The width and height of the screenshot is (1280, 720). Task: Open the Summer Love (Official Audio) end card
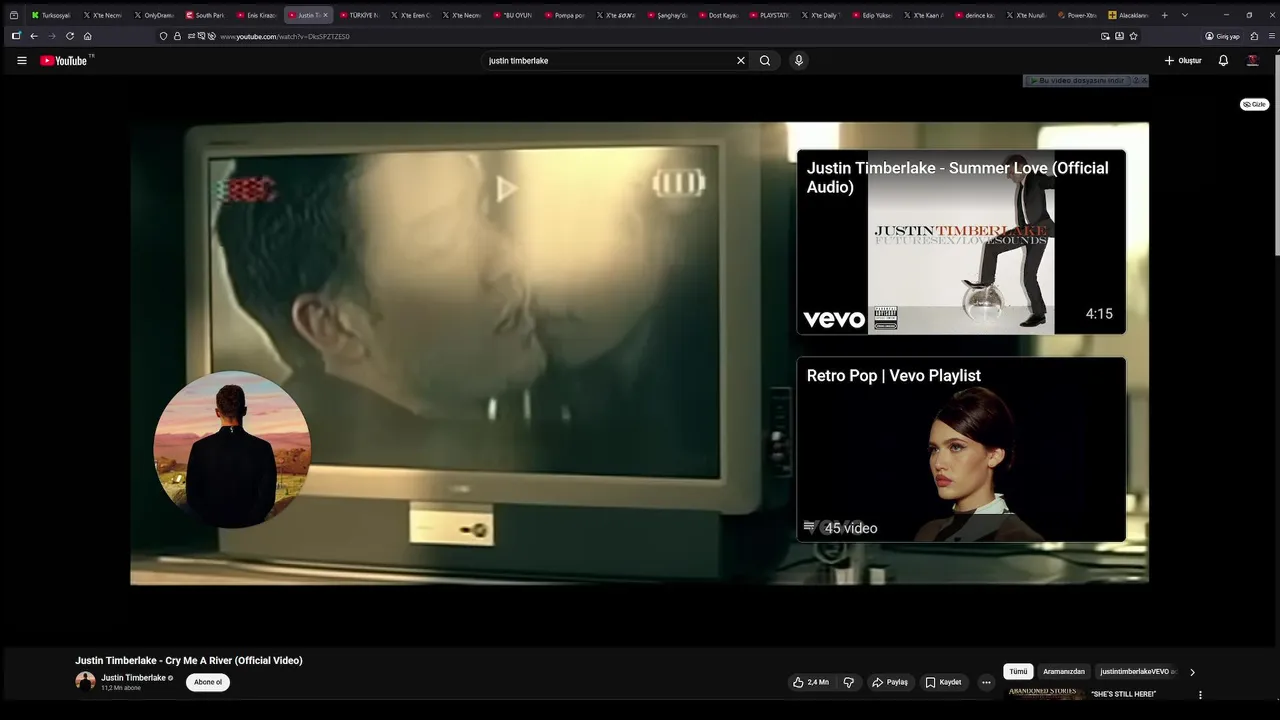[x=961, y=242]
